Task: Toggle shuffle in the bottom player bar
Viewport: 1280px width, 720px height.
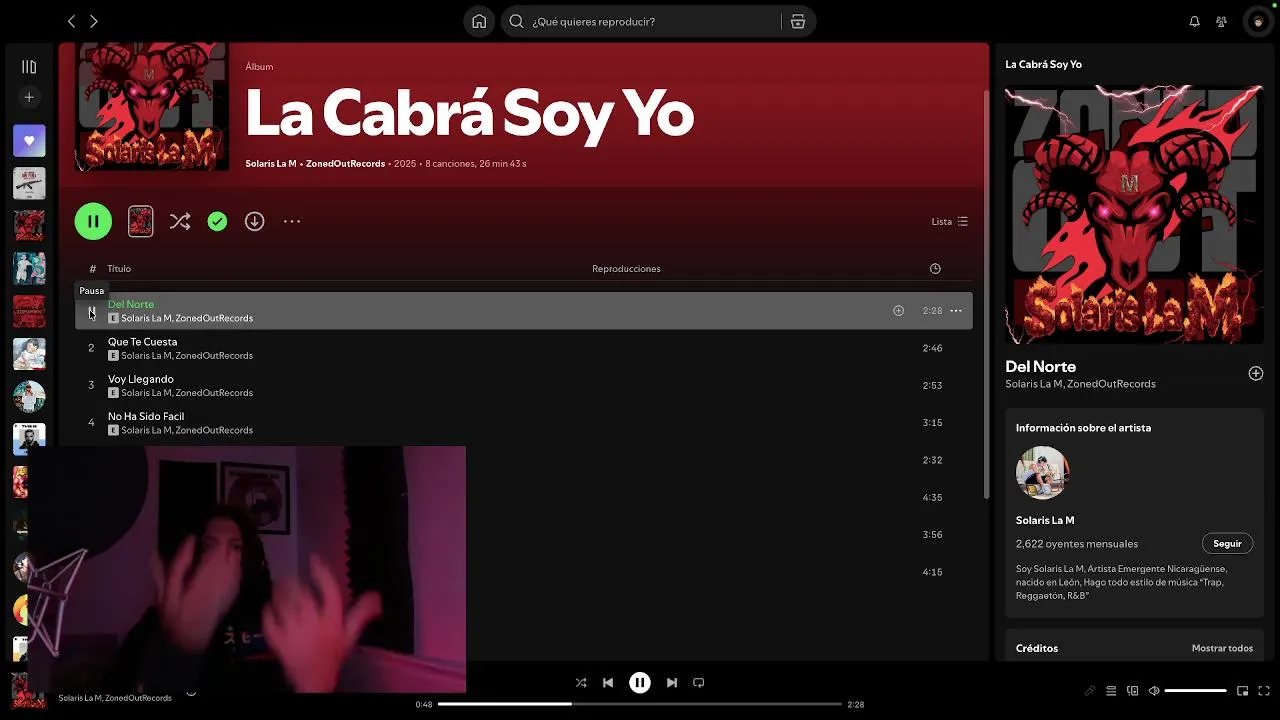Action: point(581,683)
